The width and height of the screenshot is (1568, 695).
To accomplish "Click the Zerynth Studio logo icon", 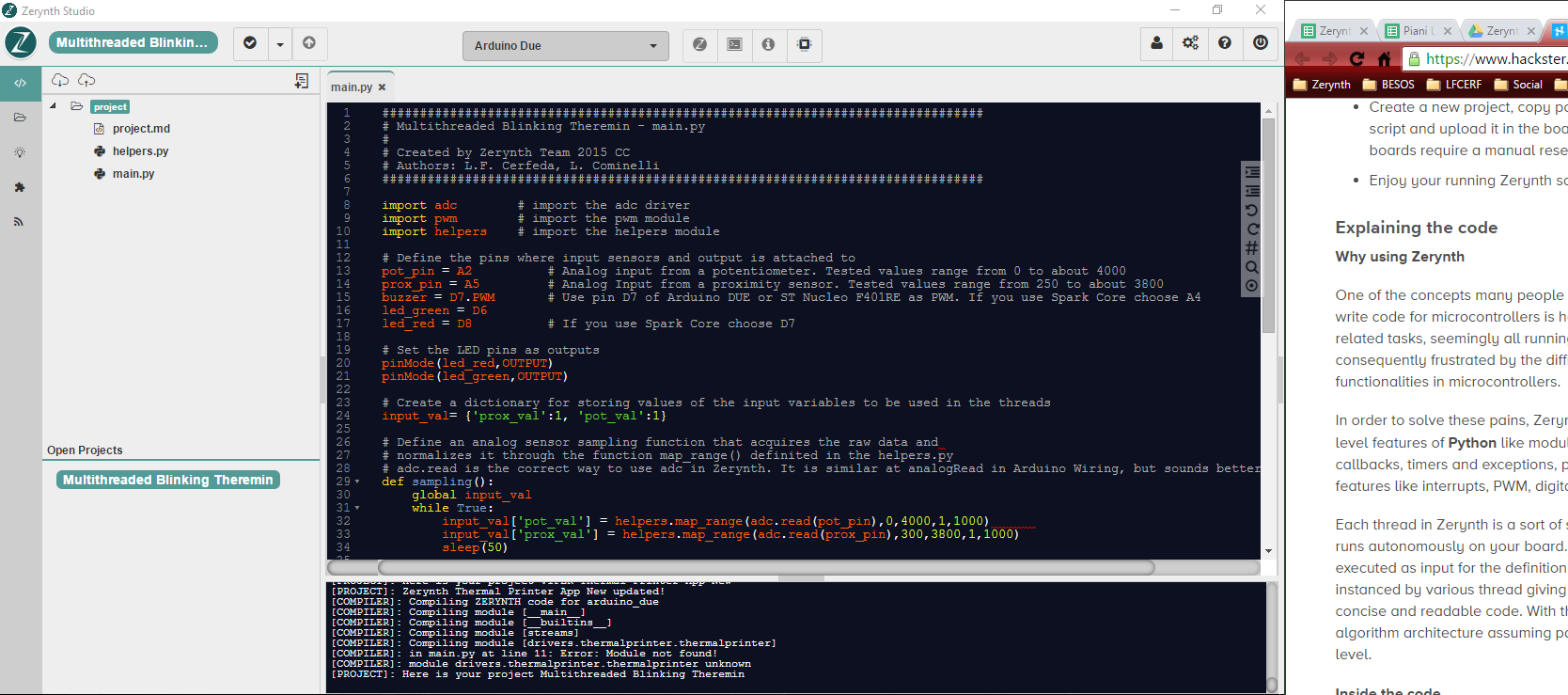I will point(21,43).
